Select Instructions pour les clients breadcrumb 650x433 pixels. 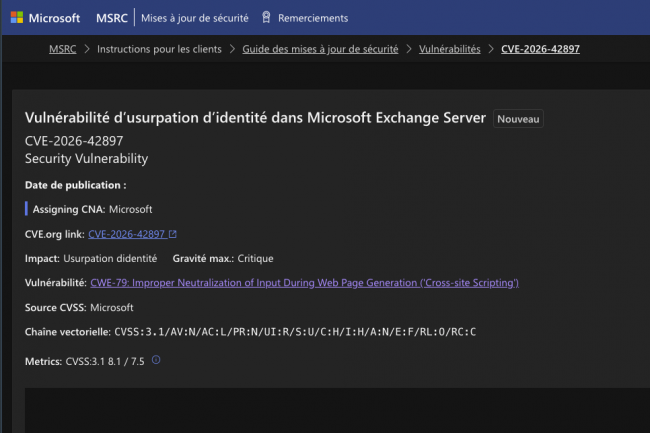point(159,49)
